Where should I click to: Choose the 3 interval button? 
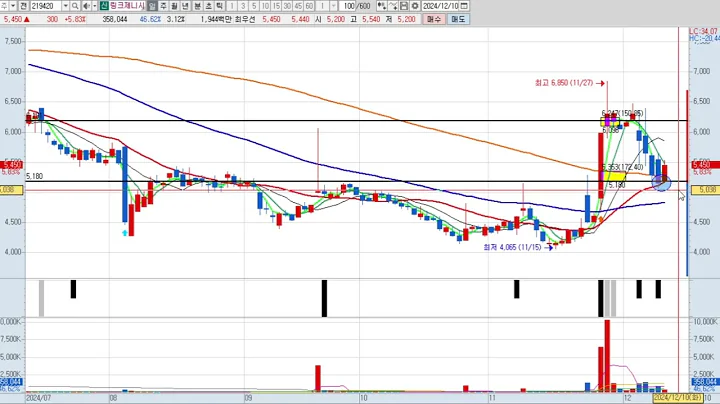[x=243, y=6]
